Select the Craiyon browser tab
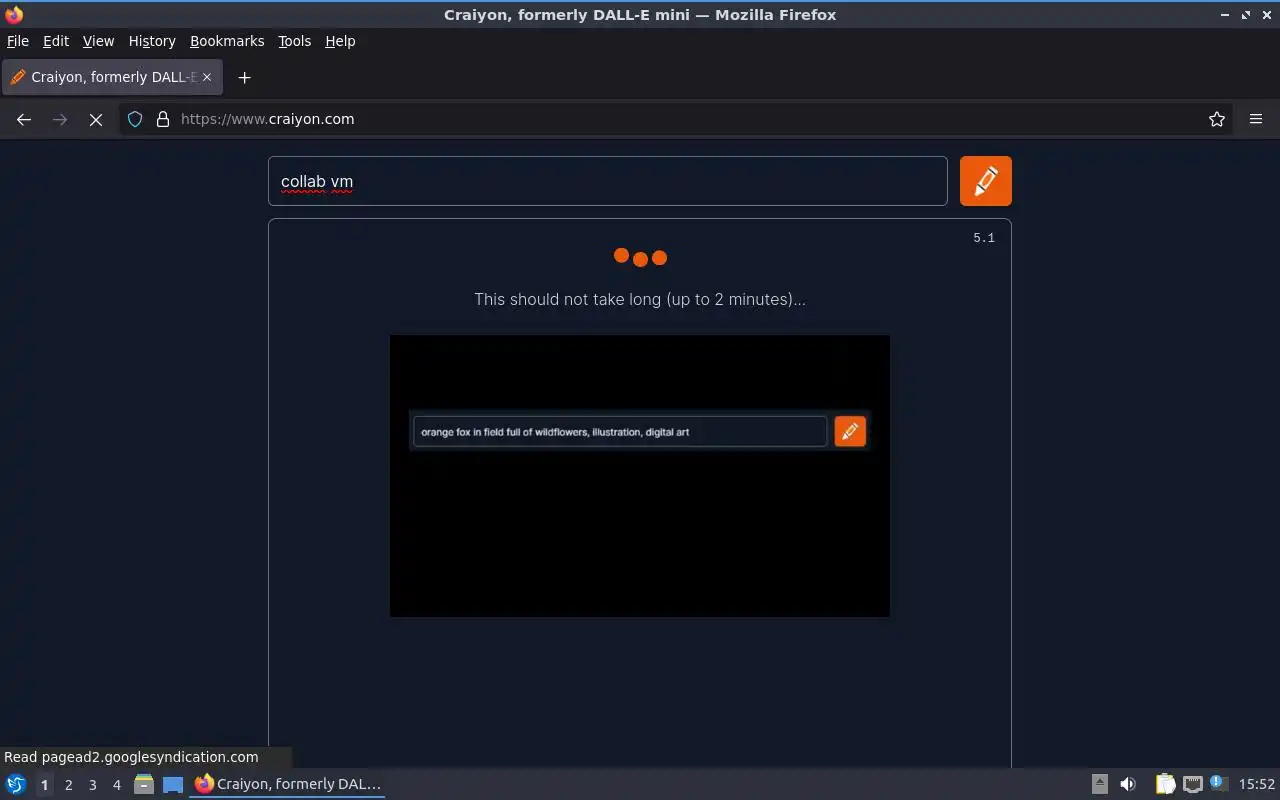The height and width of the screenshot is (800, 1280). tap(112, 77)
